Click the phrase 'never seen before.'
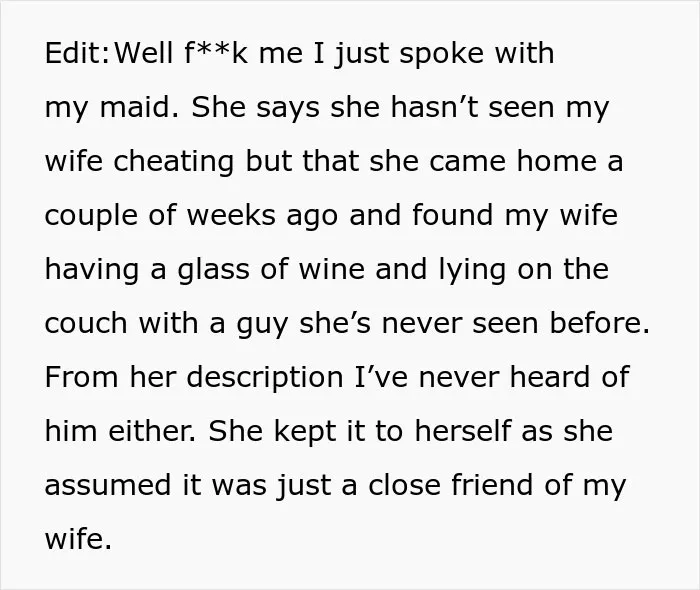Viewport: 700px width, 590px height. pos(516,323)
